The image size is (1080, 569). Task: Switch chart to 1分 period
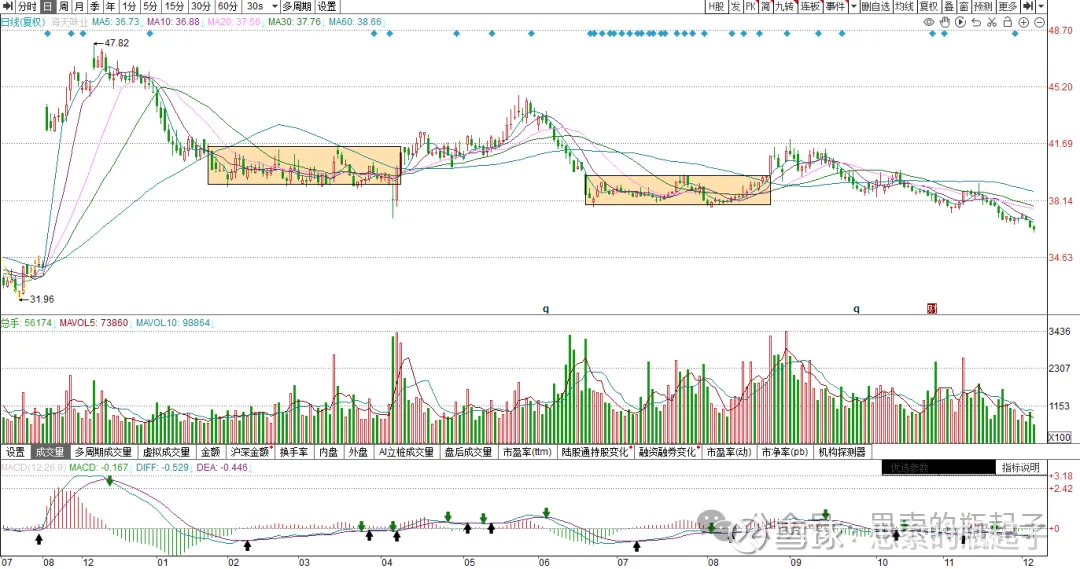129,6
